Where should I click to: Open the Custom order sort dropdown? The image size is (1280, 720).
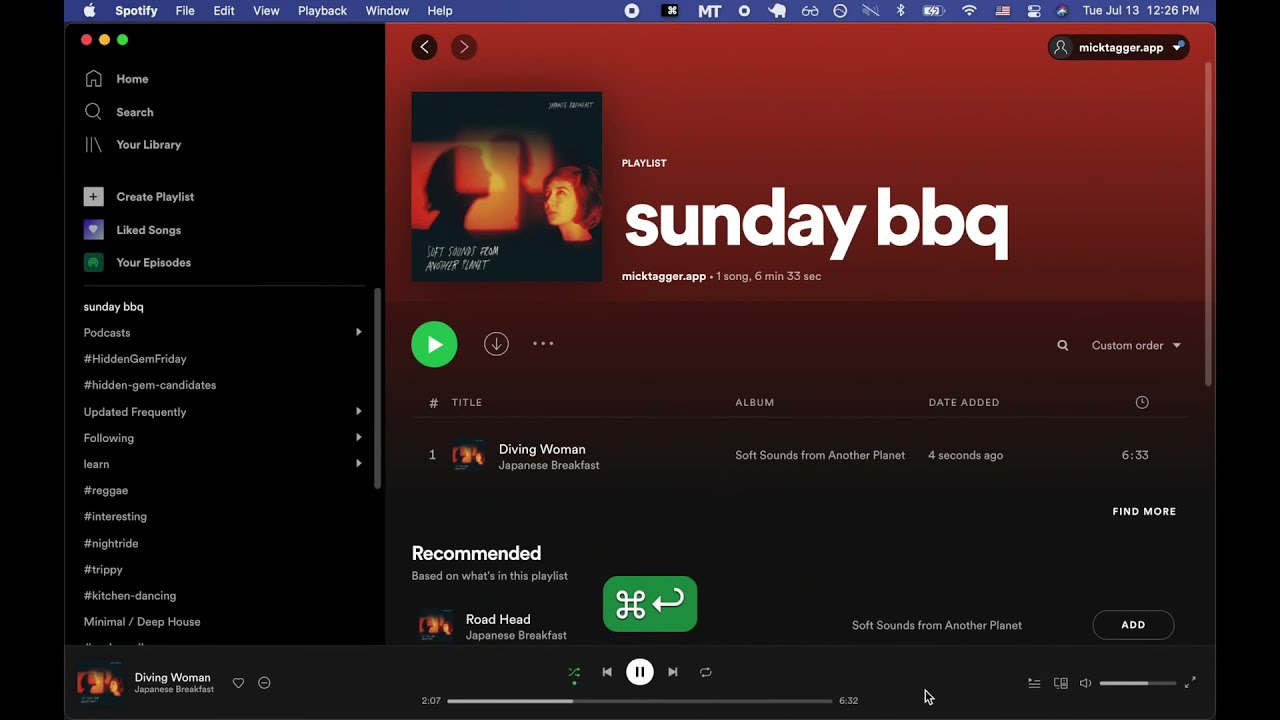1136,346
